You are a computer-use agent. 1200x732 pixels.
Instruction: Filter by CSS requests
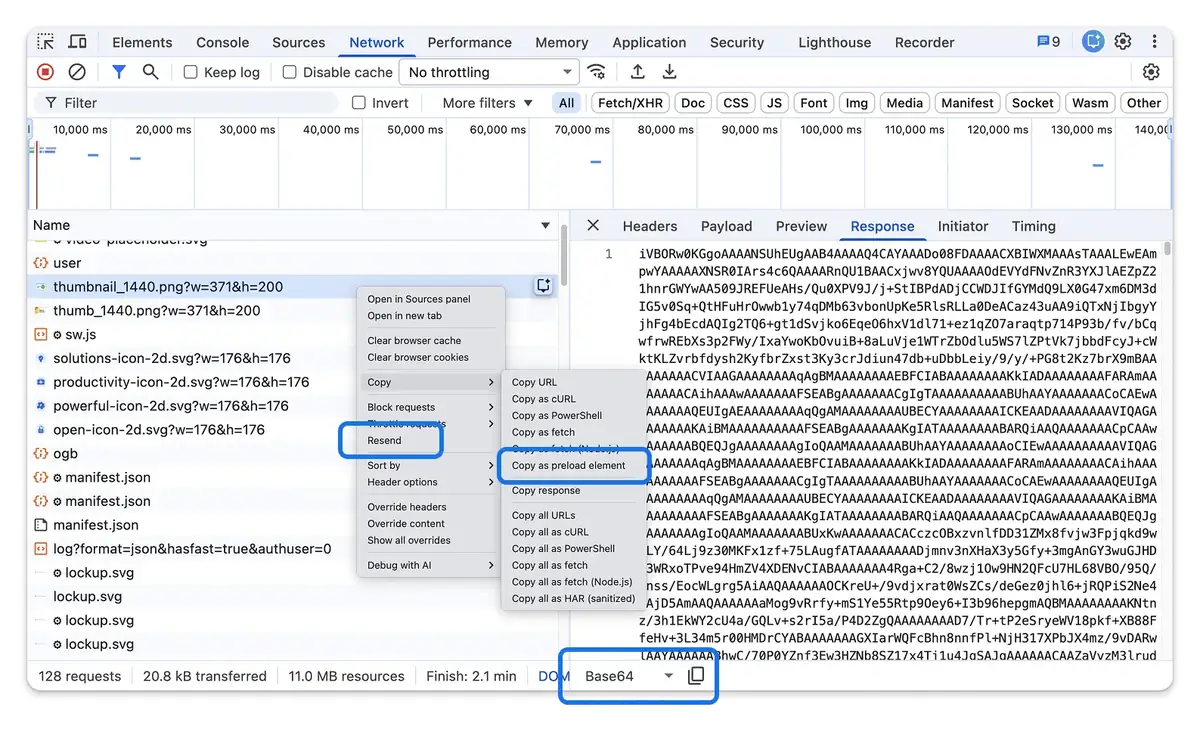pyautogui.click(x=735, y=103)
